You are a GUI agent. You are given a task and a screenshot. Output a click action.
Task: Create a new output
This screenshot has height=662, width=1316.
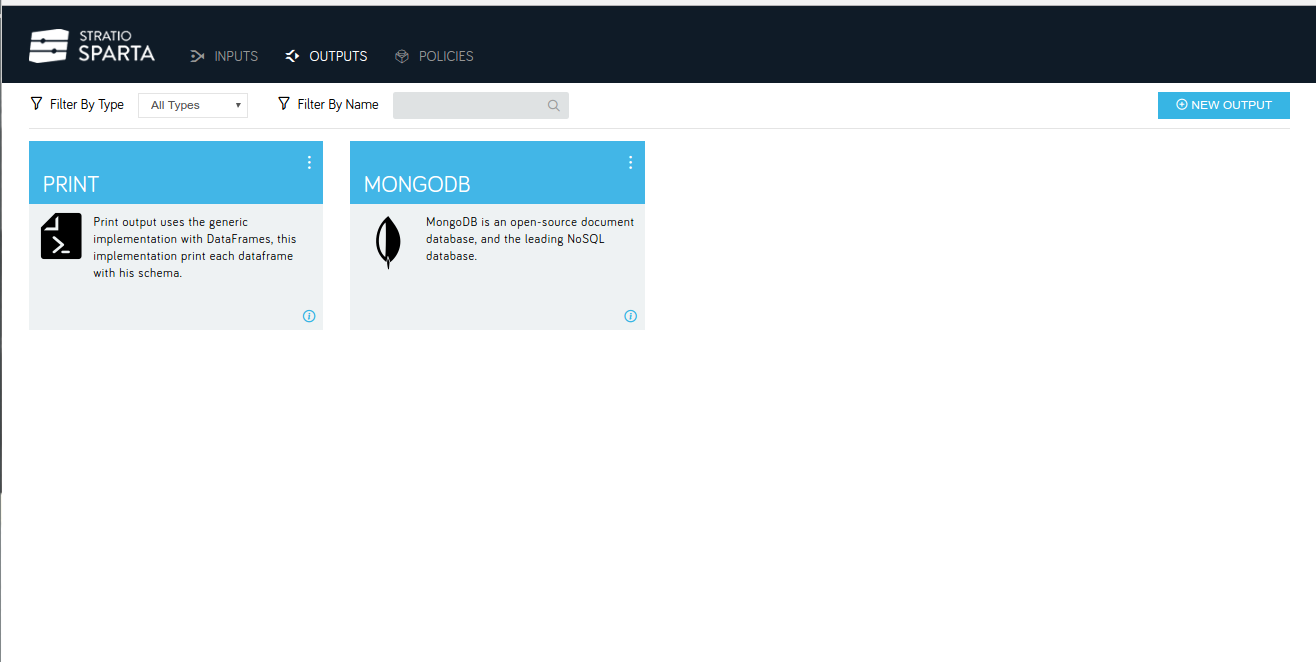pyautogui.click(x=1224, y=105)
